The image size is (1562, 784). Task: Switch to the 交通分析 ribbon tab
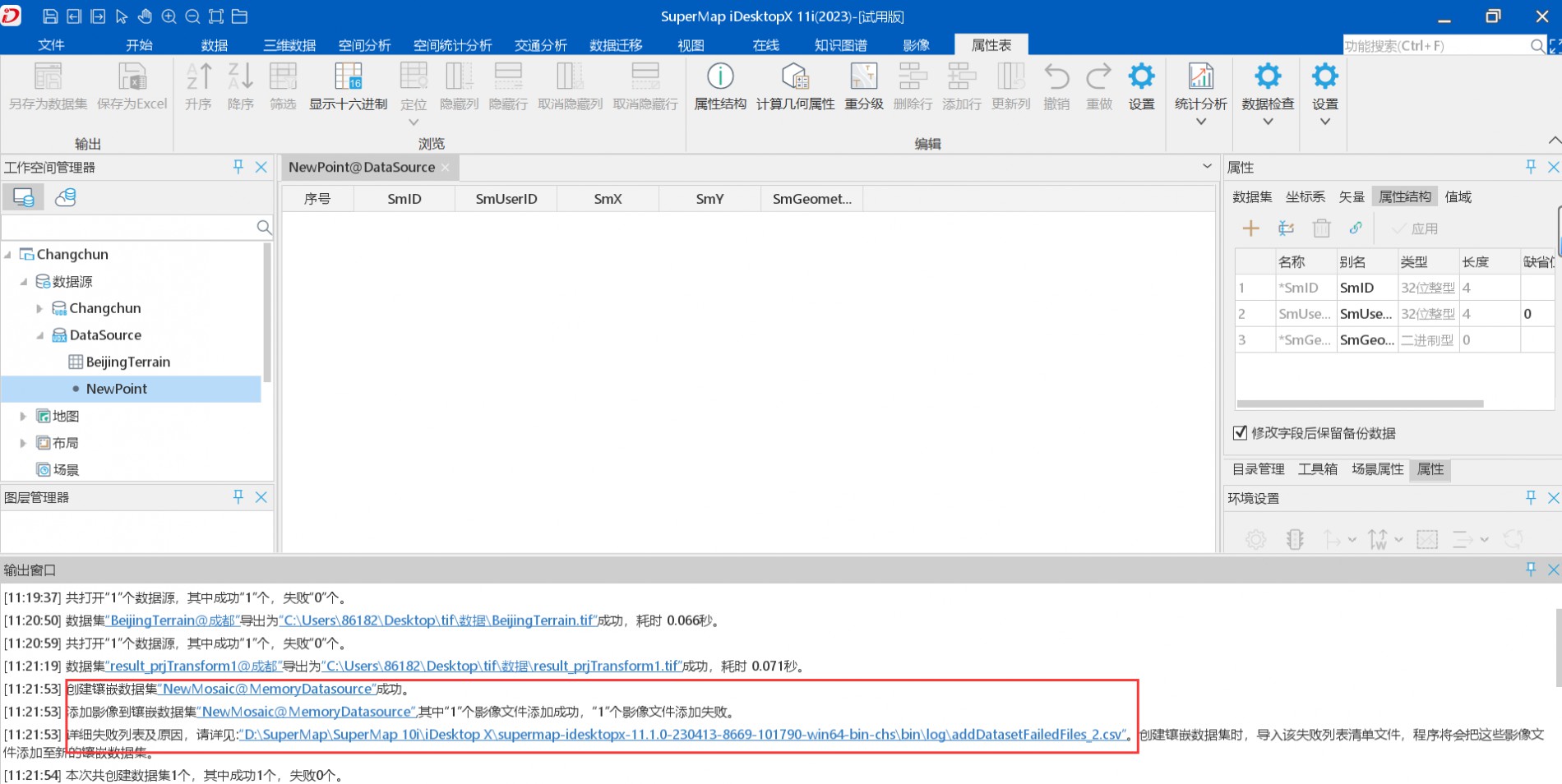540,45
